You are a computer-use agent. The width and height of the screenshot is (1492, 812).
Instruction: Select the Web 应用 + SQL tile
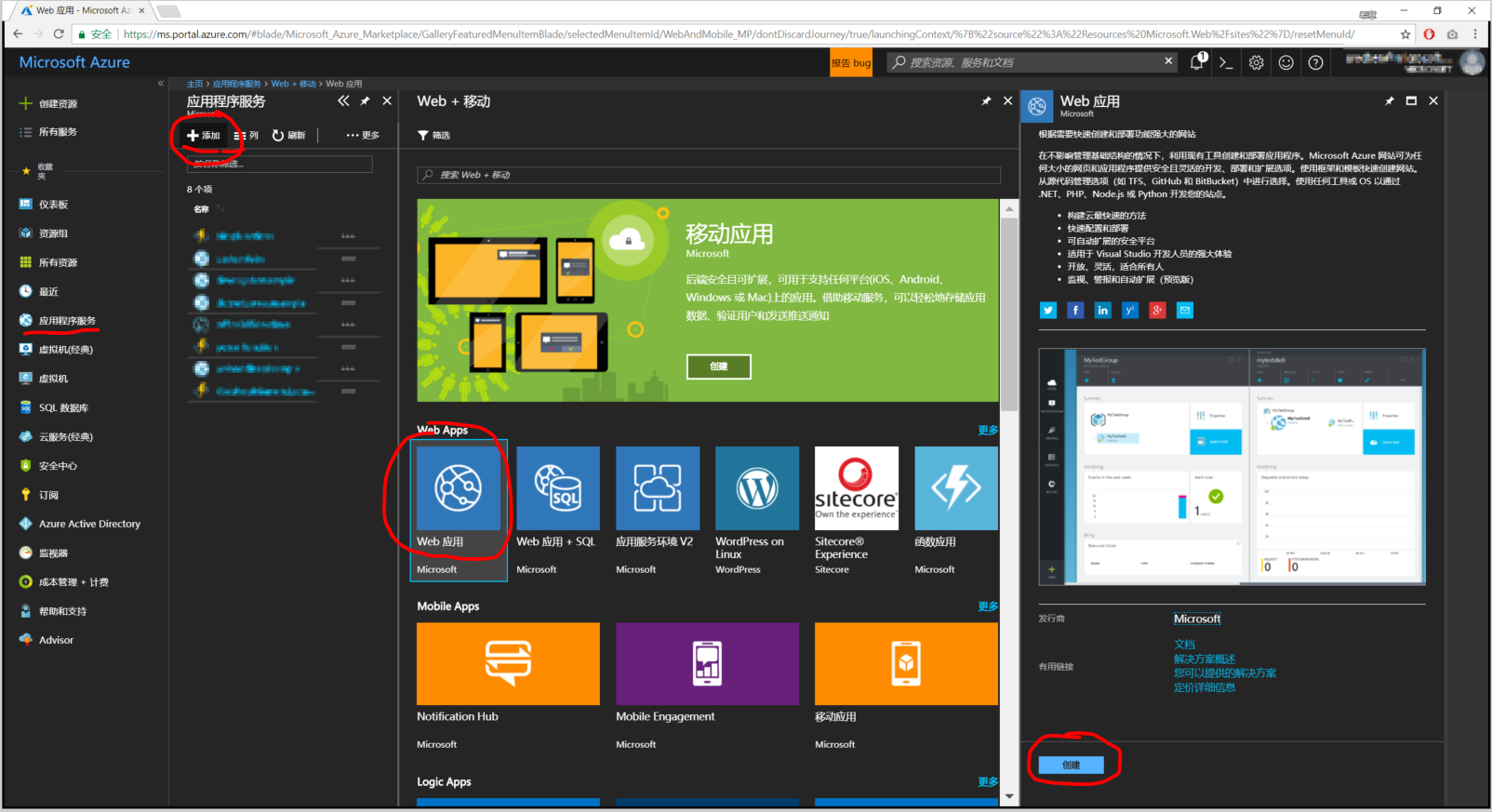click(x=558, y=510)
